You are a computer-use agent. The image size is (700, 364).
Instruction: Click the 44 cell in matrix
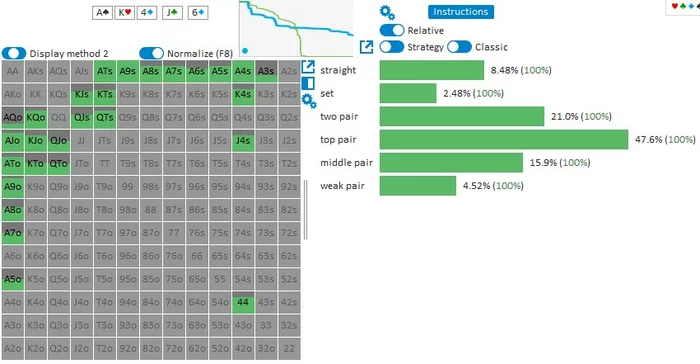tap(243, 302)
